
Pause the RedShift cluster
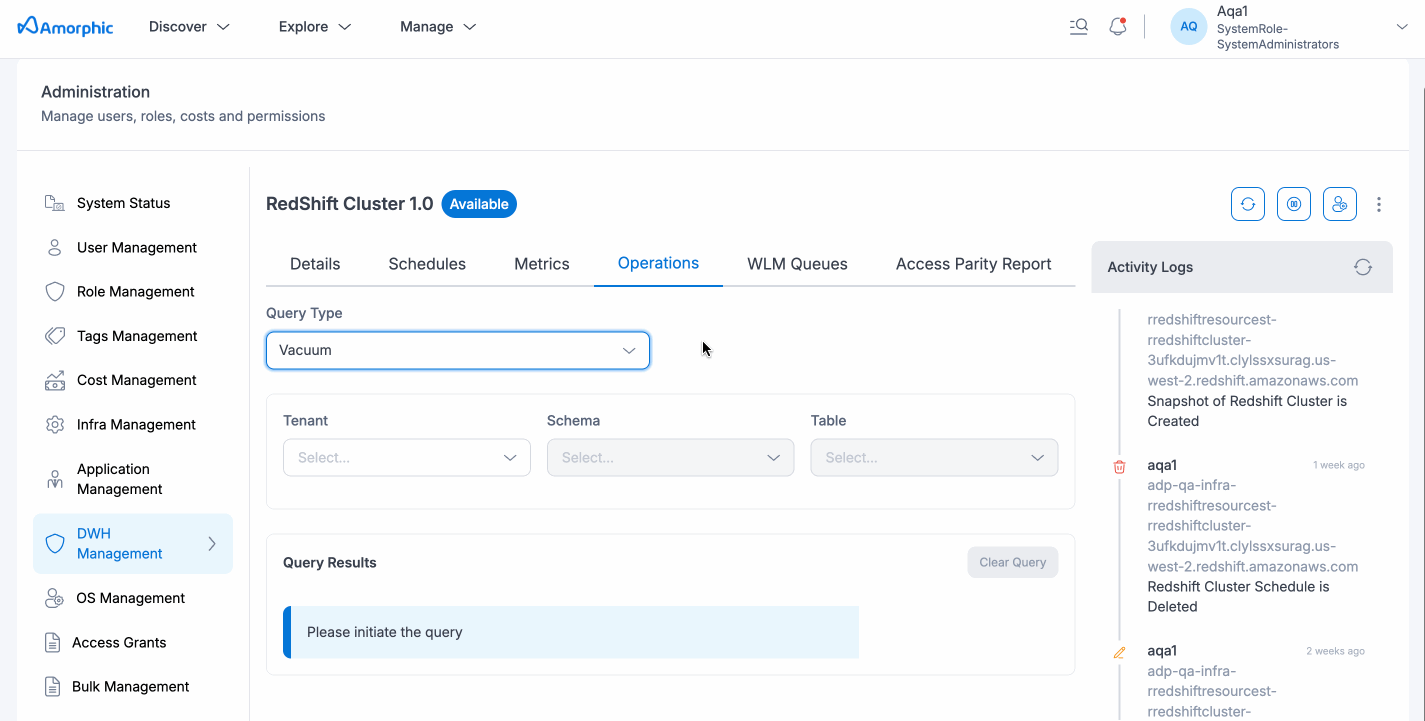(1294, 204)
